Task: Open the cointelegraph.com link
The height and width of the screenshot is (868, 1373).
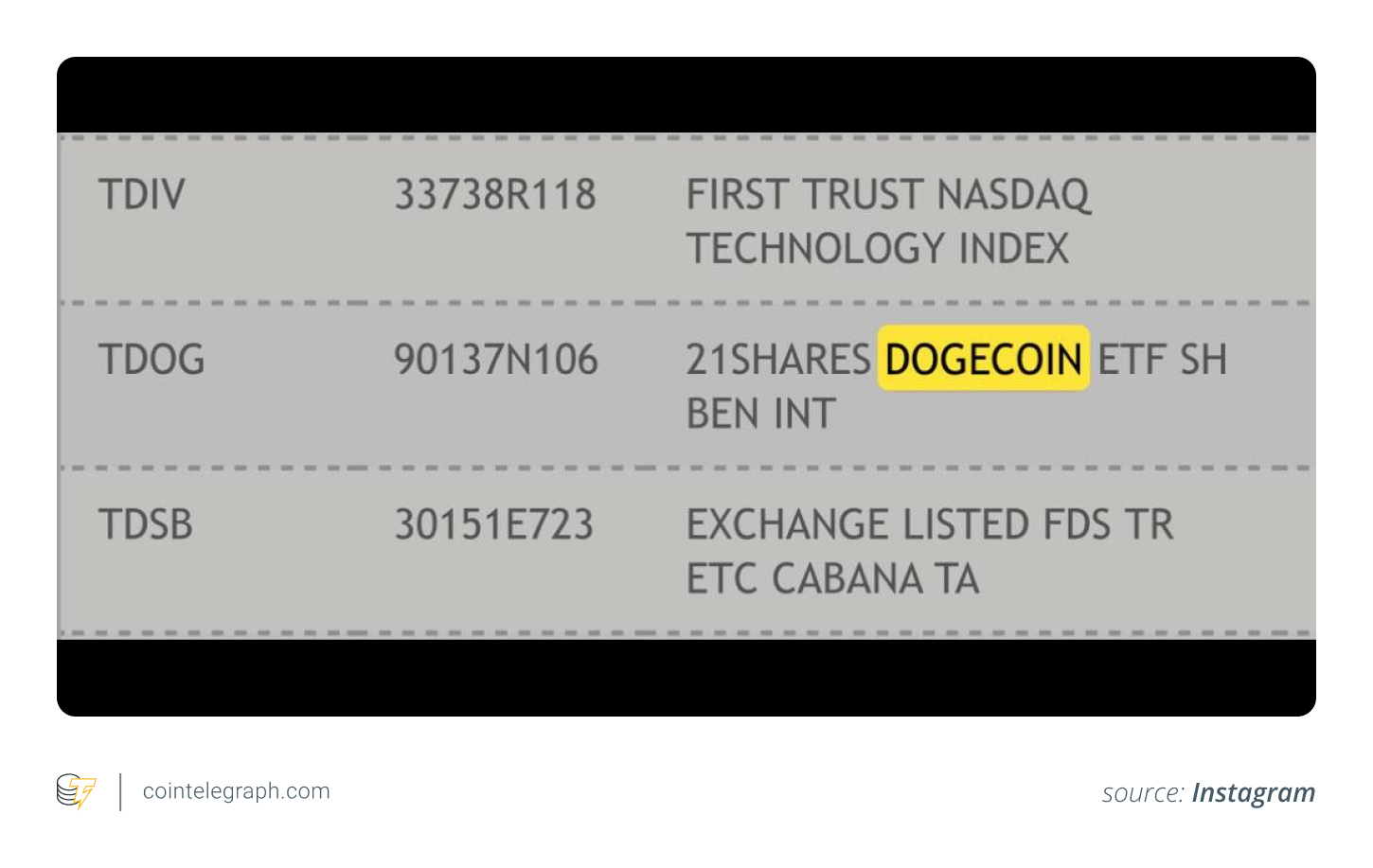Action: point(236,791)
